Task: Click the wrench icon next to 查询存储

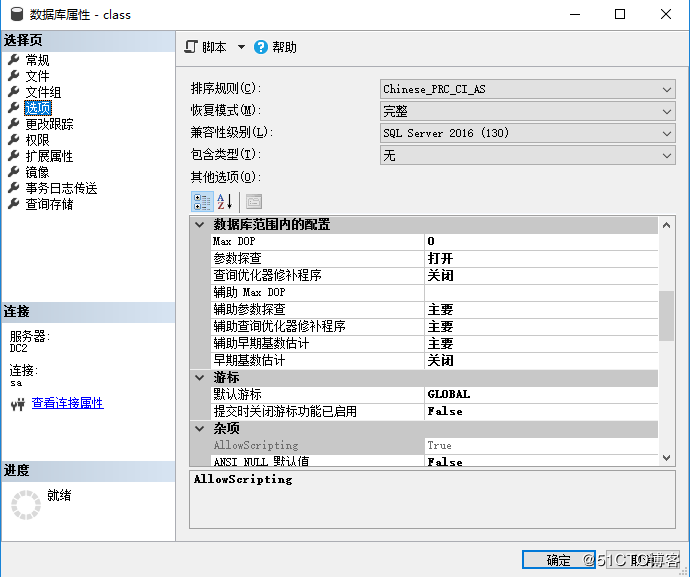Action: point(14,204)
